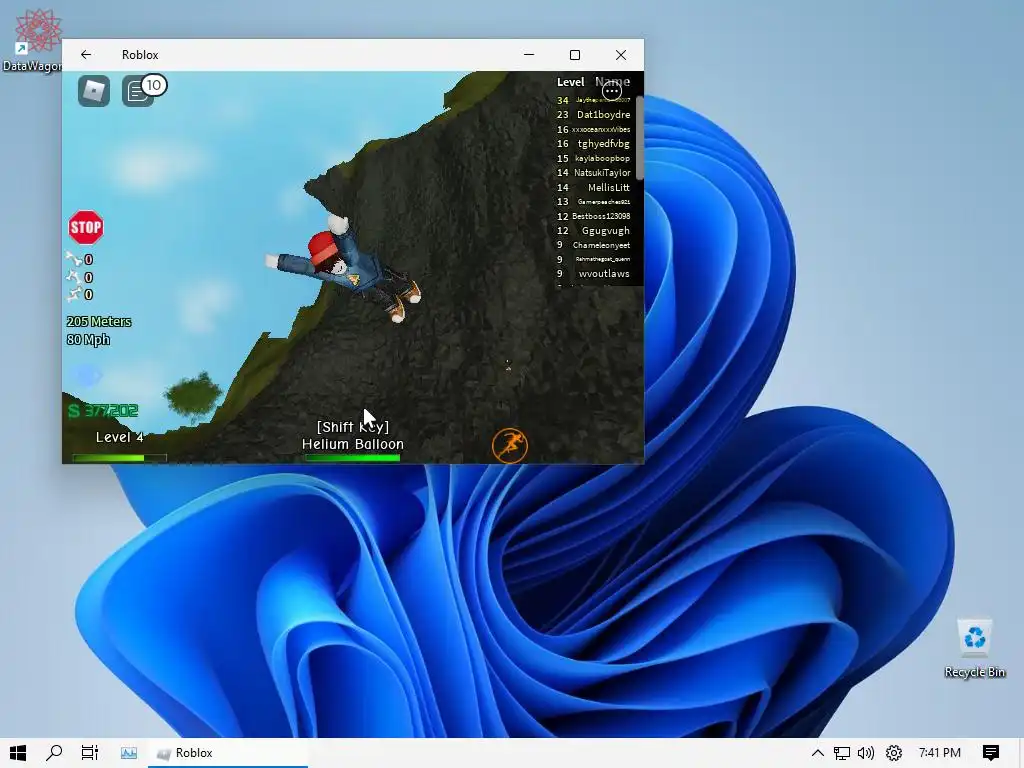Maximize the Roblox window
Image resolution: width=1024 pixels, height=768 pixels.
click(x=575, y=55)
